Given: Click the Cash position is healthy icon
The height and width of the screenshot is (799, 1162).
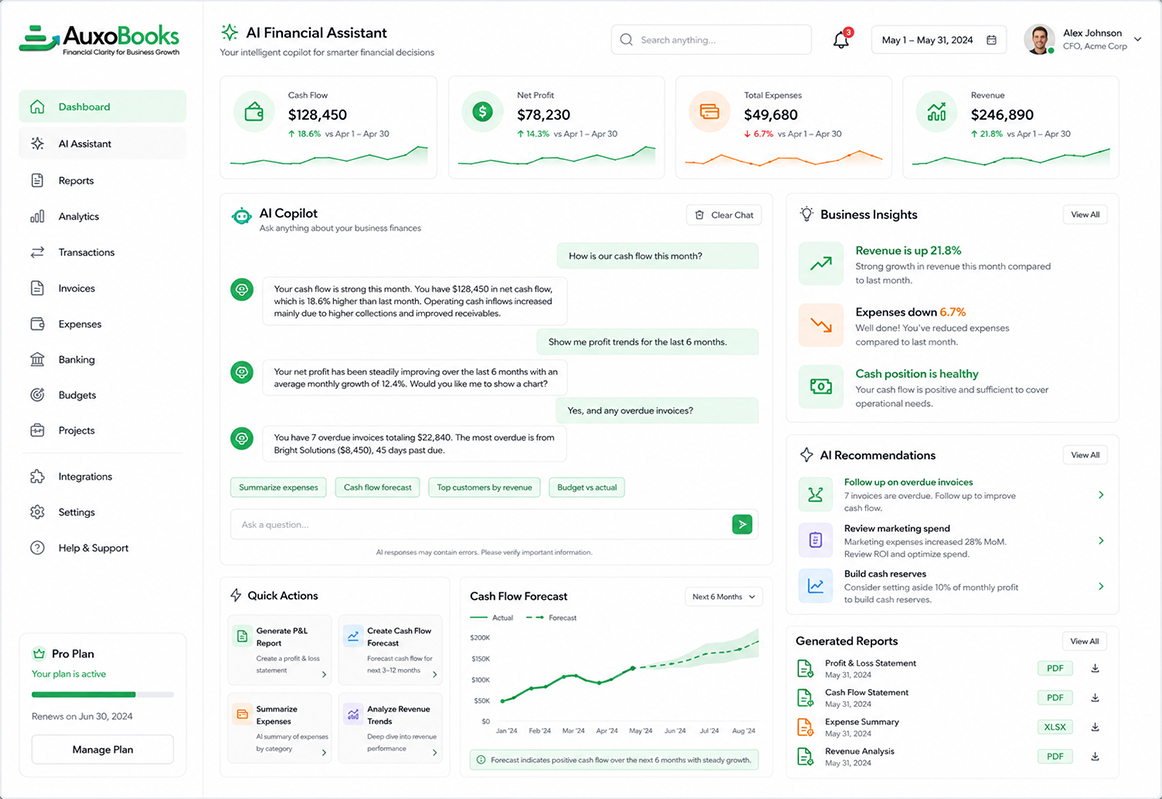Looking at the screenshot, I should [x=821, y=386].
